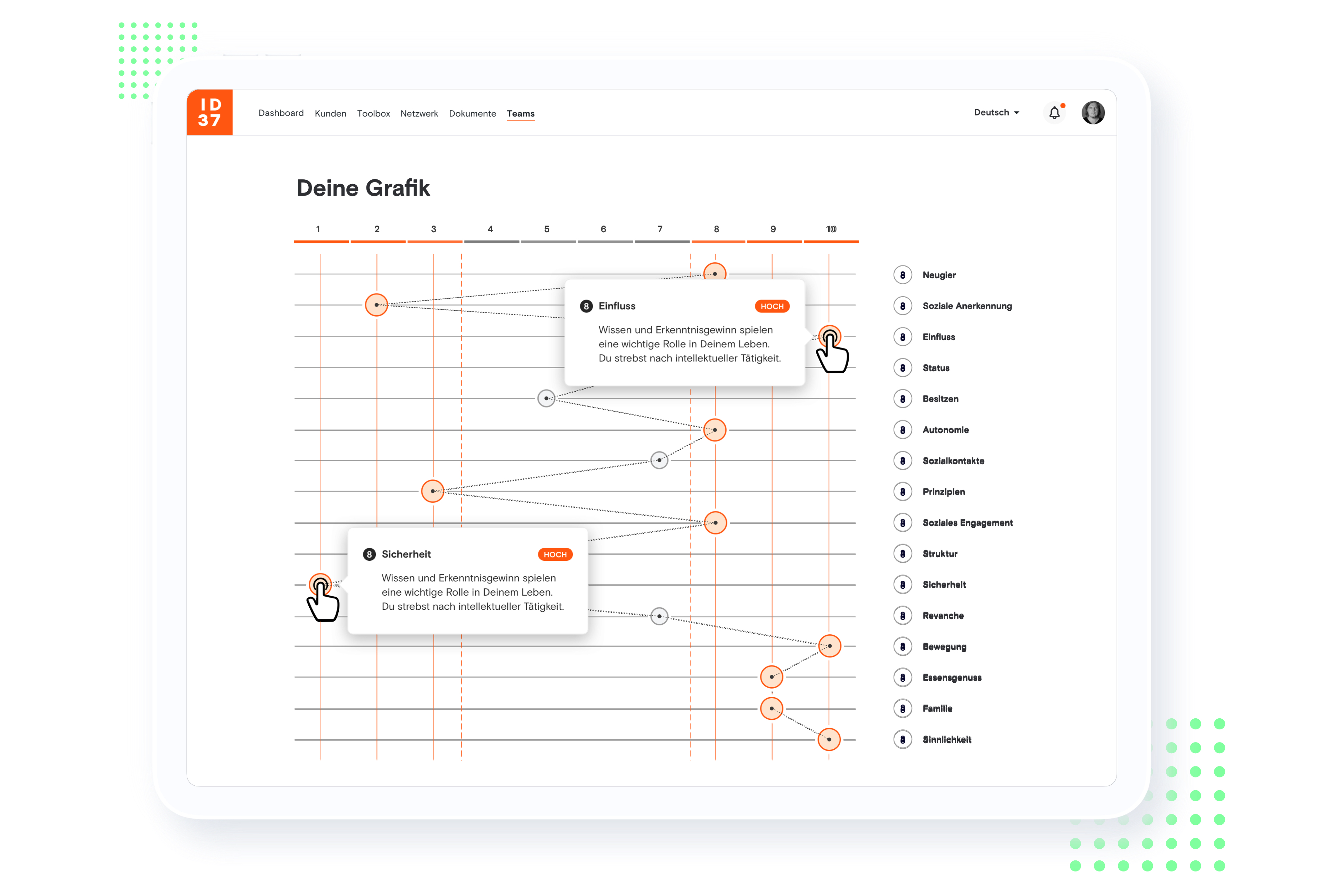This screenshot has width=1317, height=896.
Task: Click the Familie number badge icon
Action: click(902, 708)
